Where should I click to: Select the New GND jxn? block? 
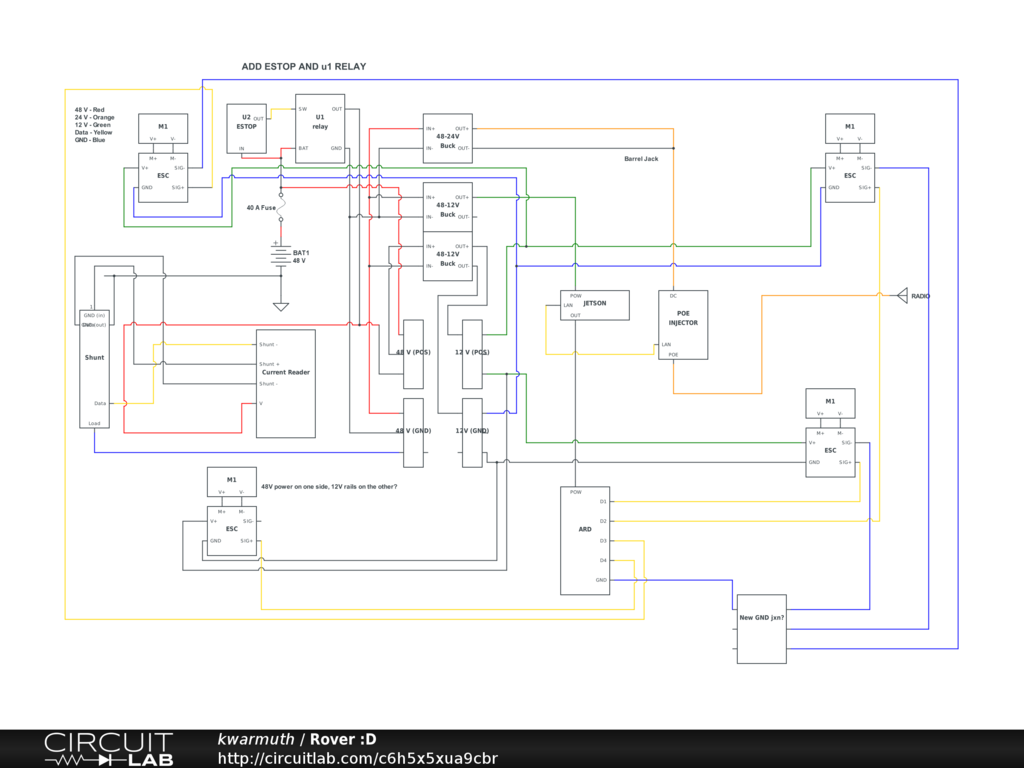point(762,628)
